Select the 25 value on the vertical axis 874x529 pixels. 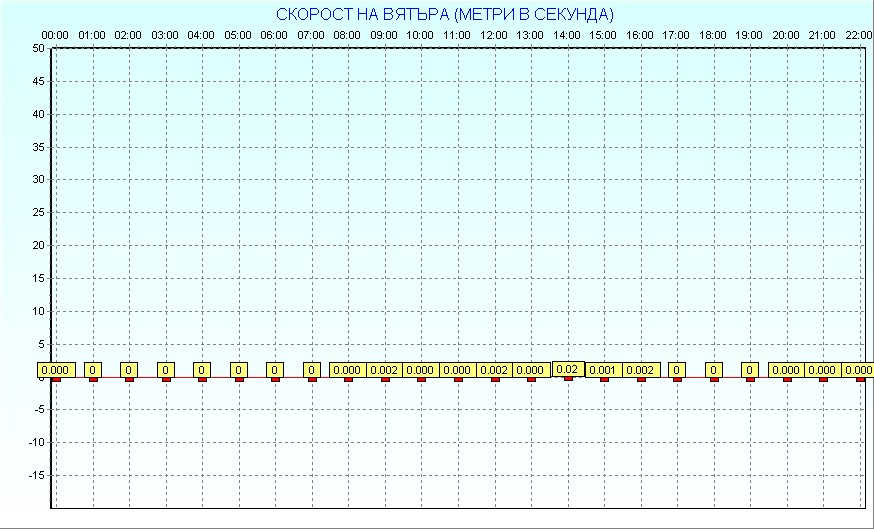tap(38, 212)
